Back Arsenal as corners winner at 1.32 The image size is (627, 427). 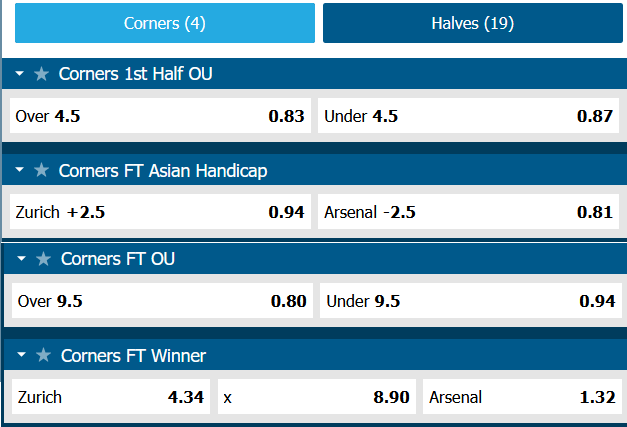(522, 397)
